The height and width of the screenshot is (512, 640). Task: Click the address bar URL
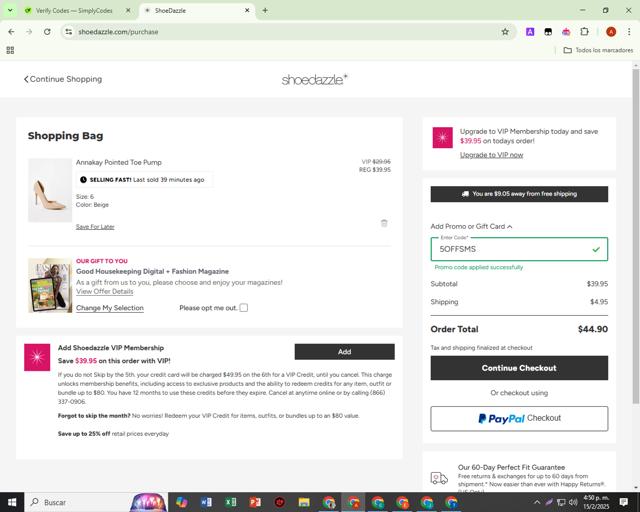point(118,32)
